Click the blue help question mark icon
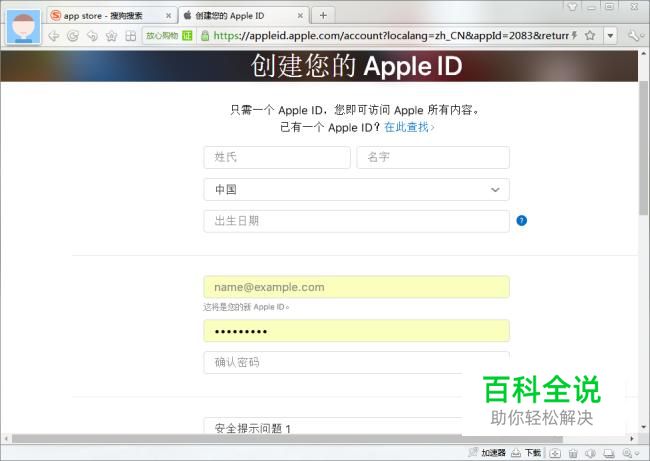This screenshot has width=650, height=461. pos(521,221)
